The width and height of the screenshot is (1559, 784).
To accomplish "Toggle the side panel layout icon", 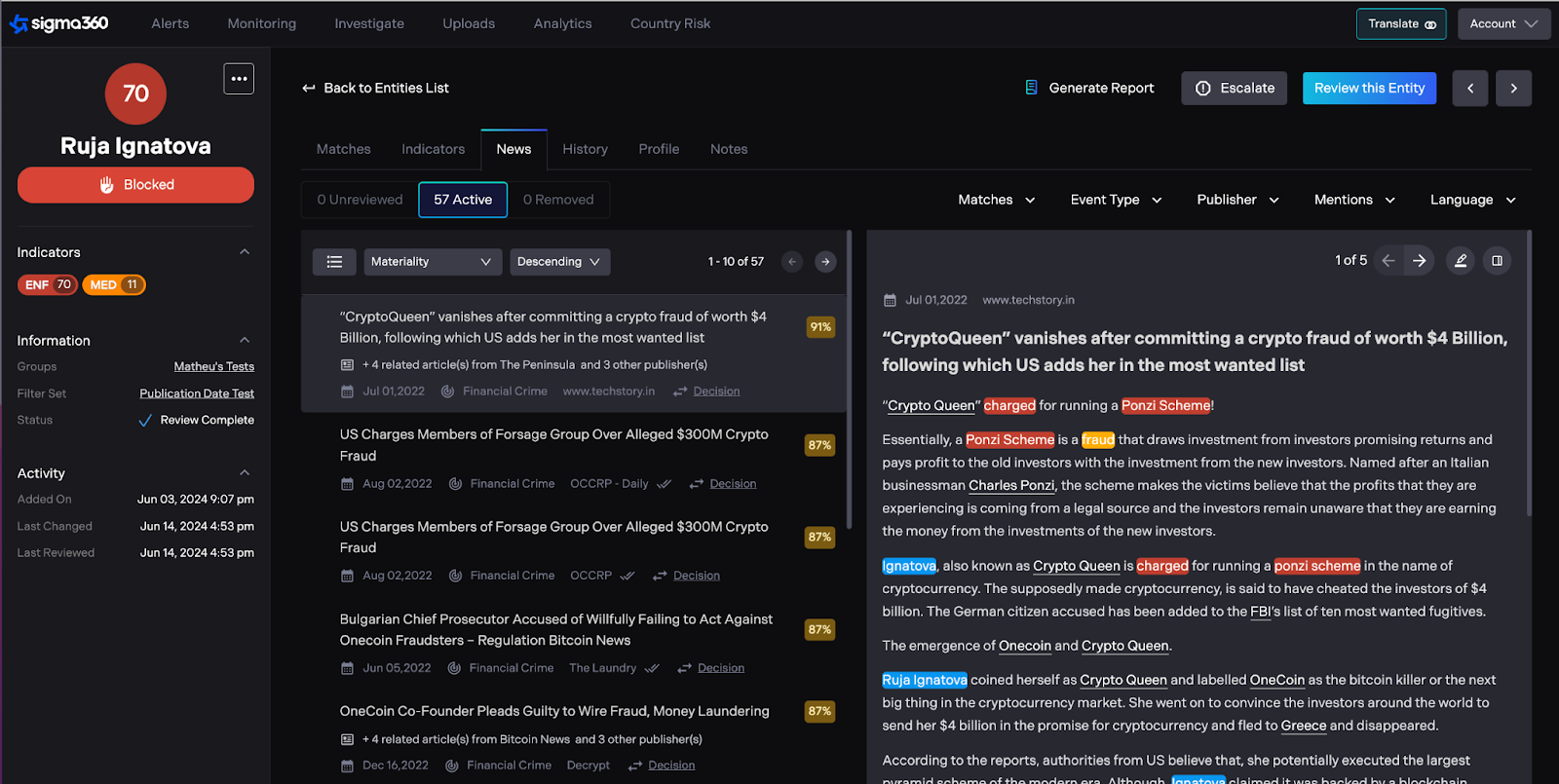I will [1497, 261].
